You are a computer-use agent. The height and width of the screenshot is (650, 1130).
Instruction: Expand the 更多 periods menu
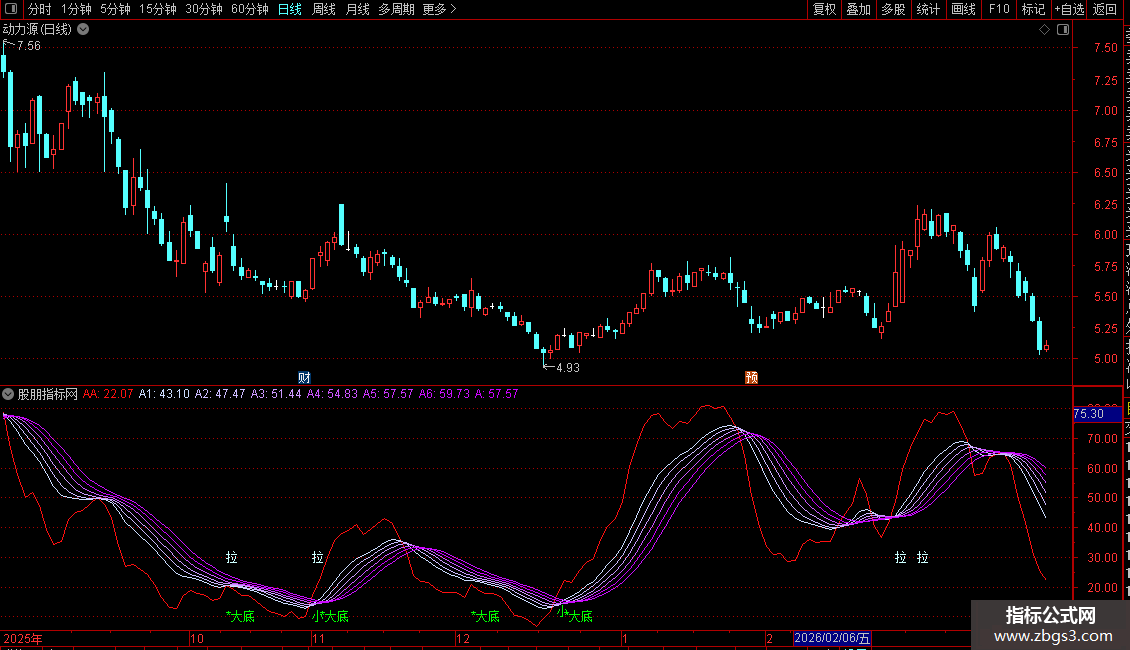click(x=439, y=9)
